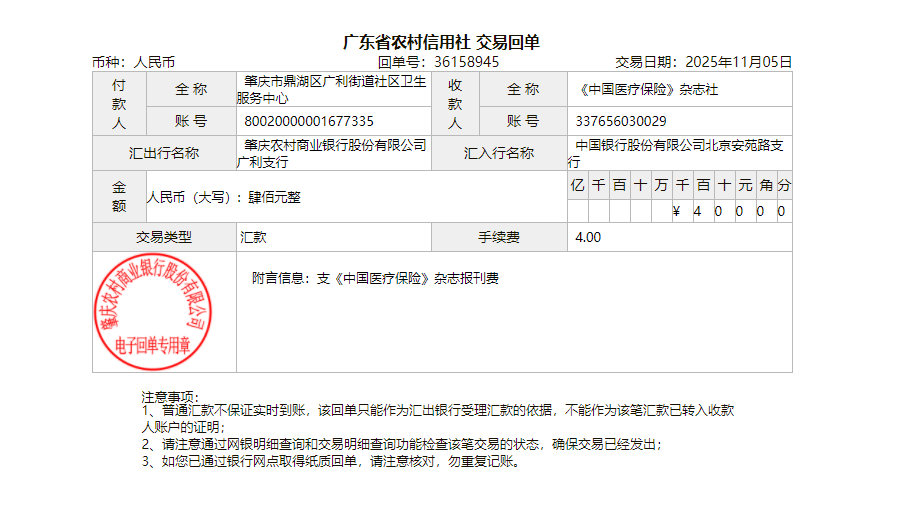Screen dimensions: 916x531
Task: Click the 交易类型 value 汇款
Action: tap(252, 238)
